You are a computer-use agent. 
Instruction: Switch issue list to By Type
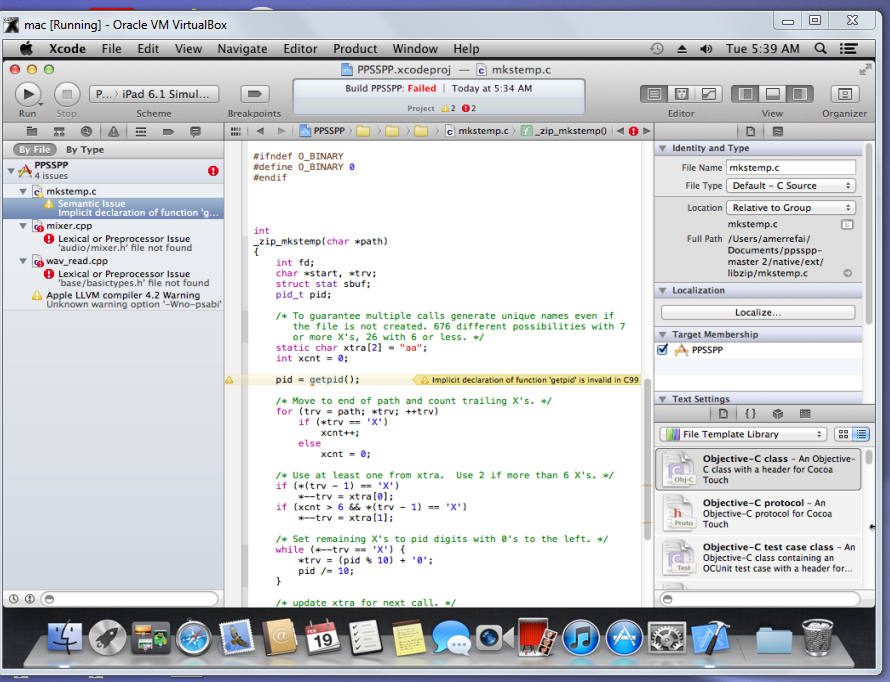(x=85, y=150)
